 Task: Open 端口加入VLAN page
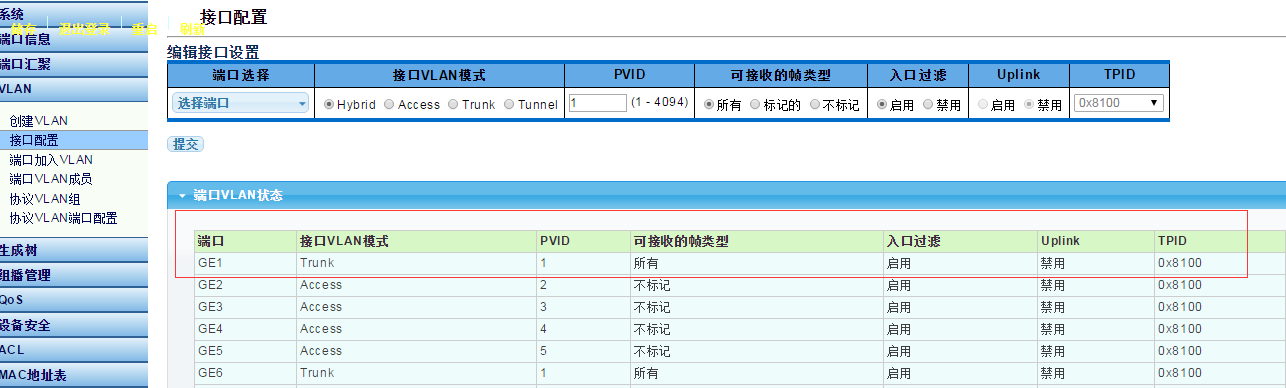click(x=51, y=160)
